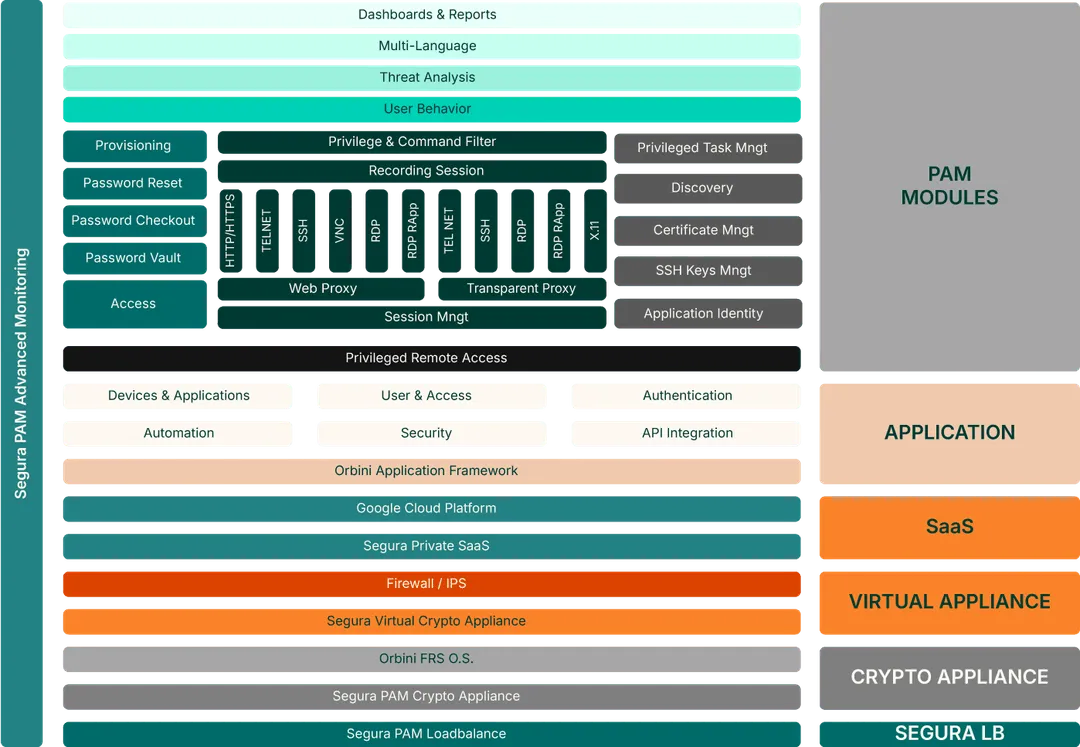
Task: Click the Transparent Proxy block
Action: coord(521,289)
